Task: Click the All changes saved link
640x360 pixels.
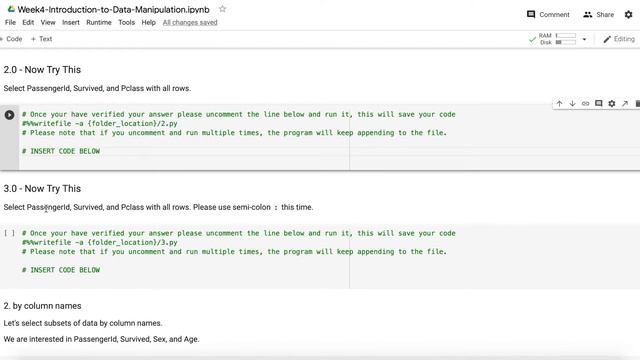Action: point(190,22)
